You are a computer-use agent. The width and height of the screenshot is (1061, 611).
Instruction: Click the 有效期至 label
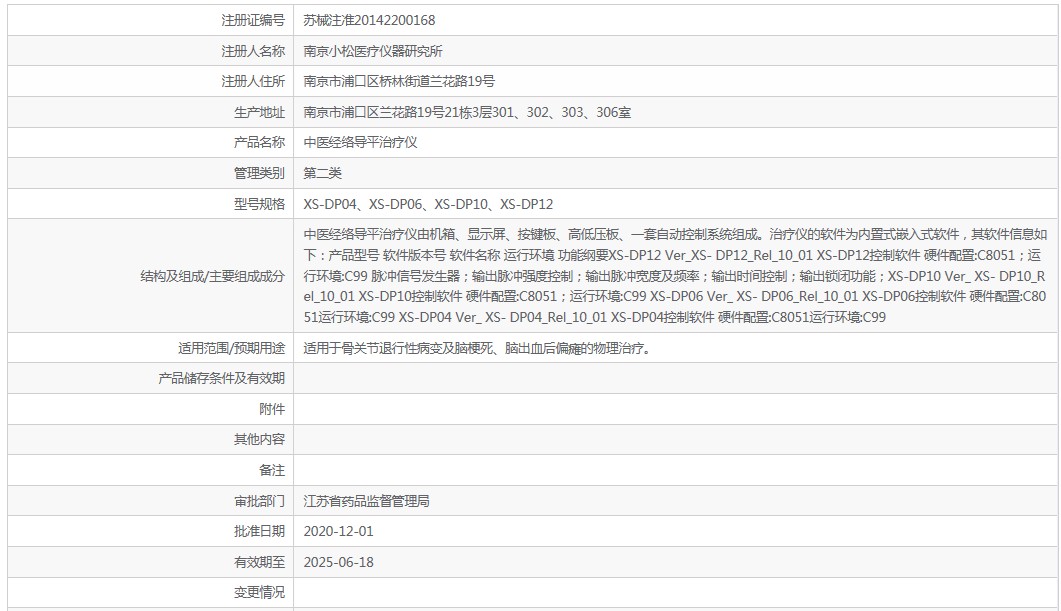(x=259, y=562)
